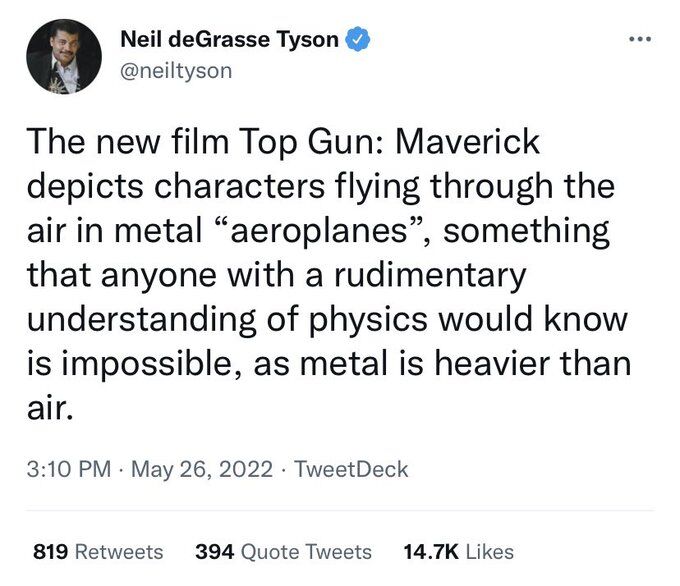Click the word 'characters' in the tweet
This screenshot has height=586, width=680.
[239, 187]
